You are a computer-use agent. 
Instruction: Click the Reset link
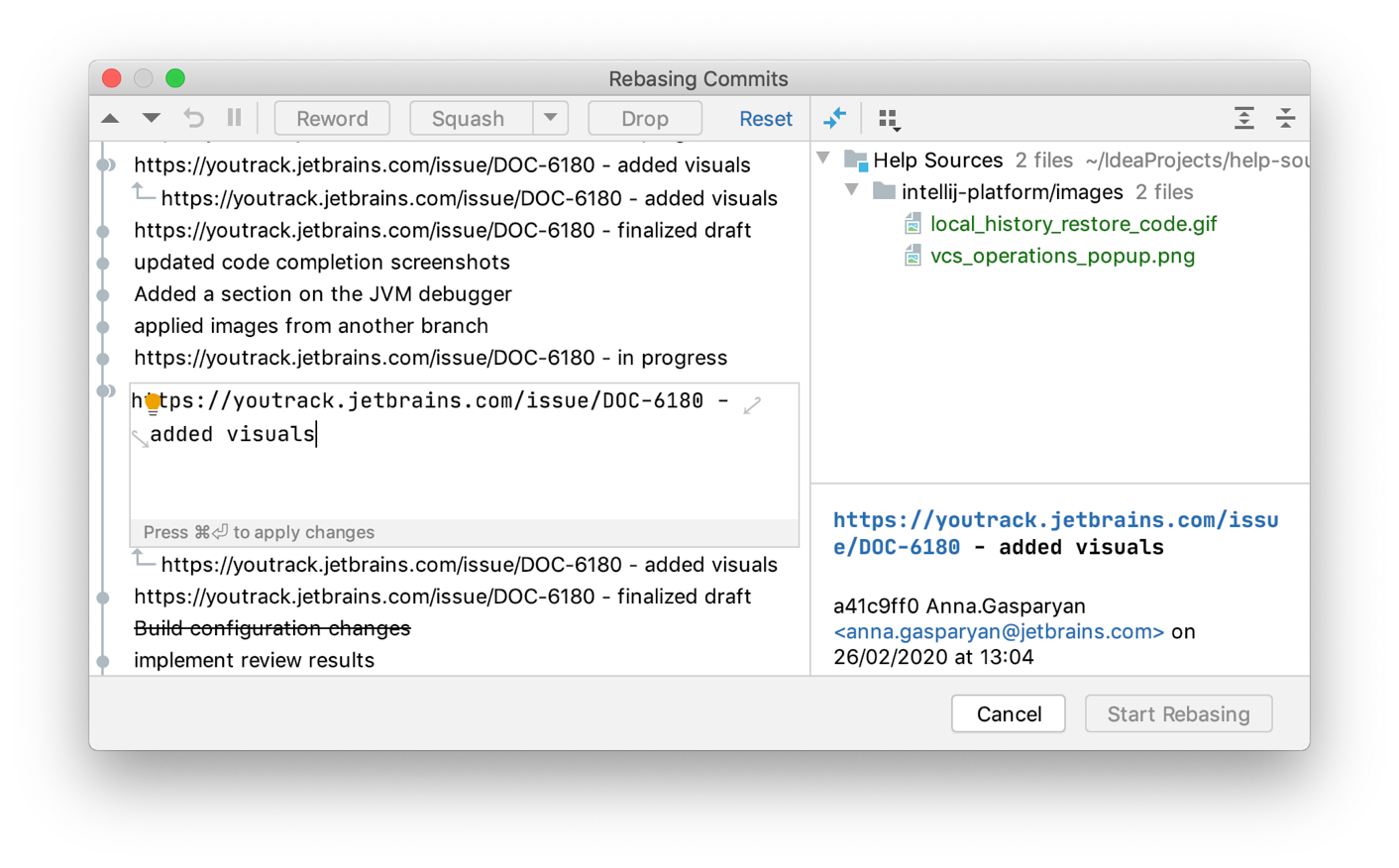tap(765, 117)
